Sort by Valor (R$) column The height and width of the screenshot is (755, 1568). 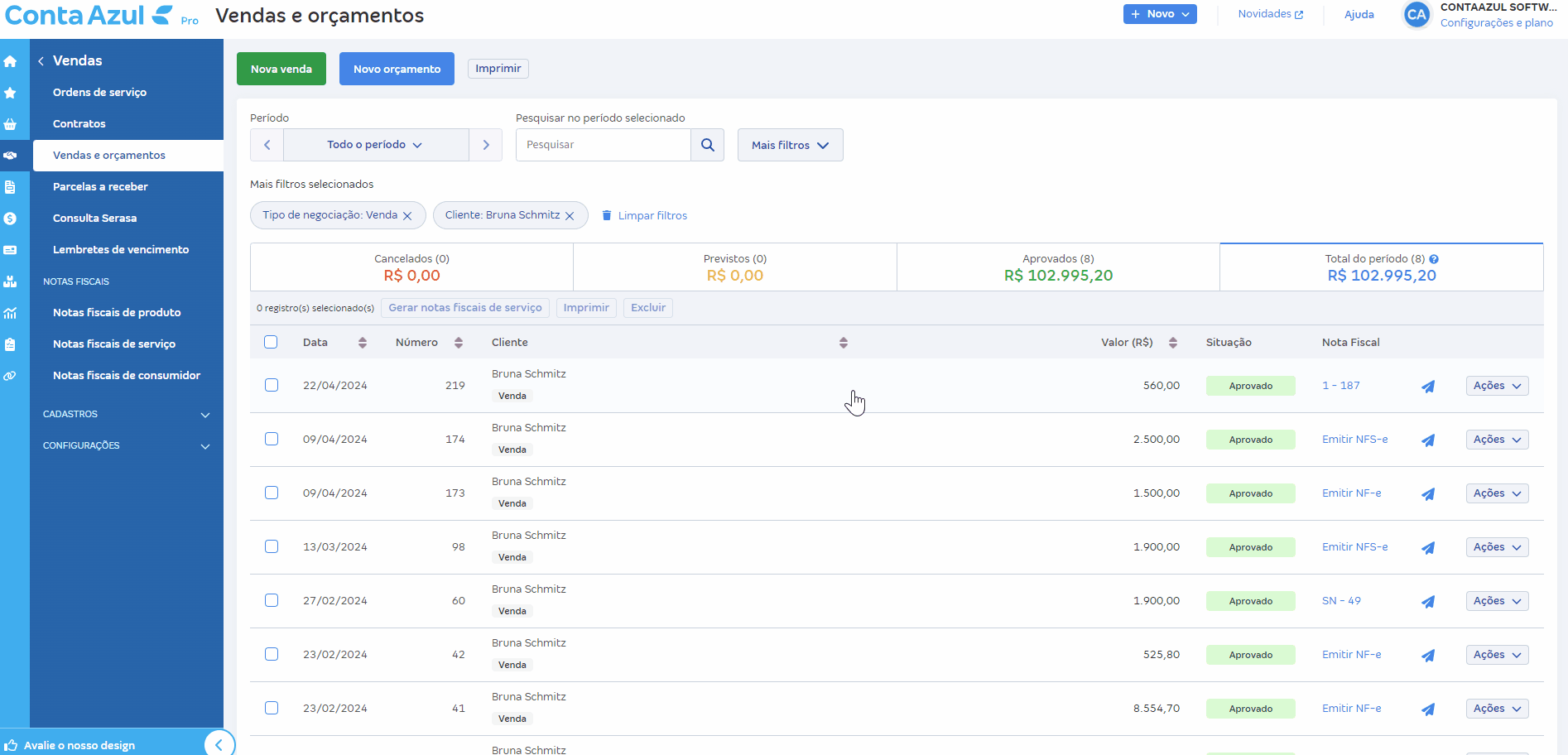click(1173, 343)
